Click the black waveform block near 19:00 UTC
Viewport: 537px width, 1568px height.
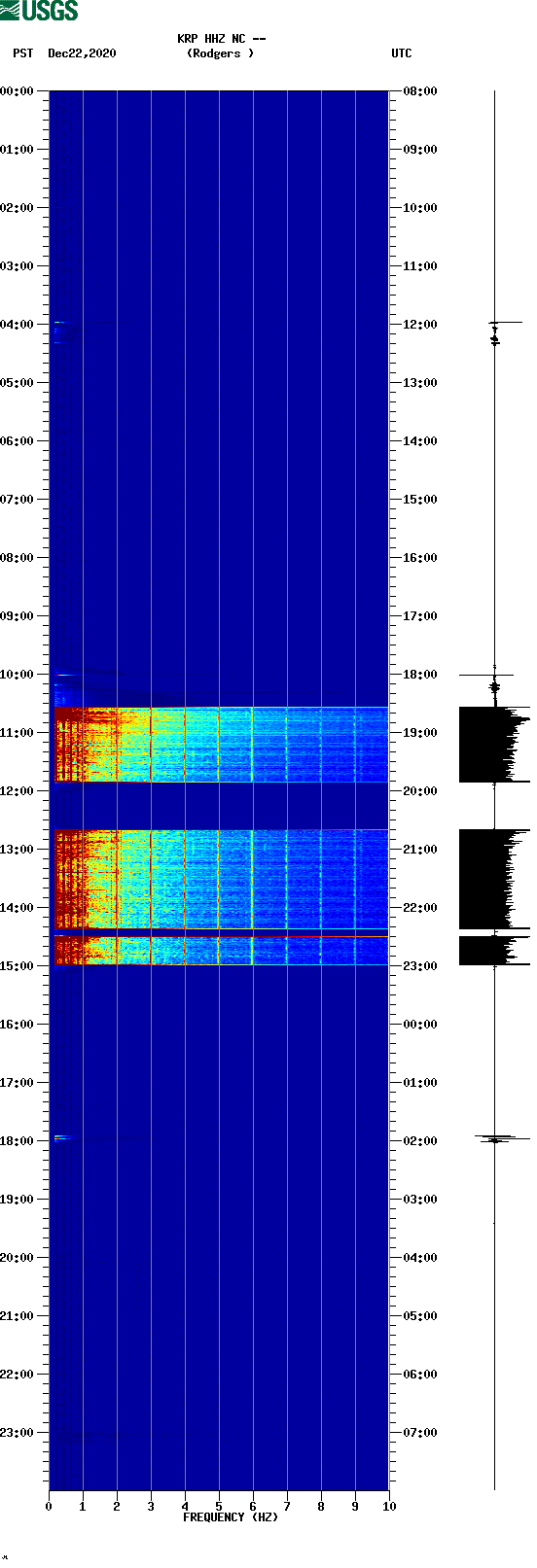point(494,745)
